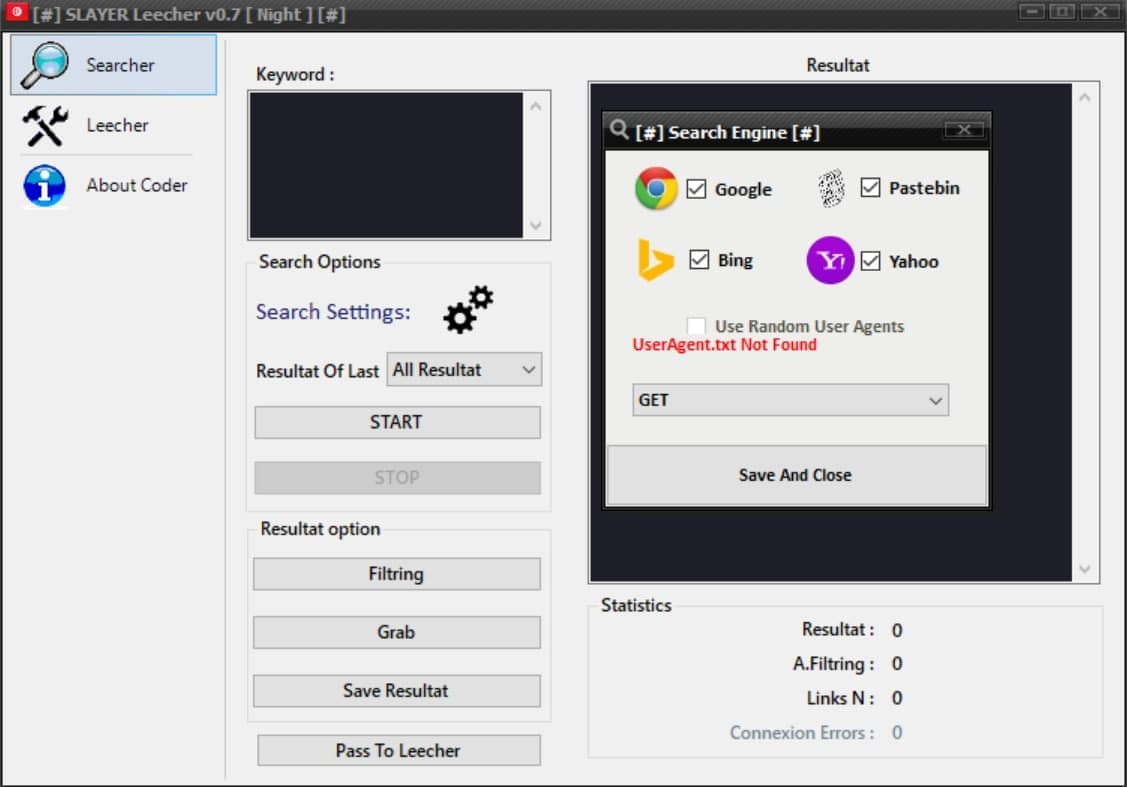
Task: Uncheck the Google checkbox
Action: pyautogui.click(x=696, y=187)
